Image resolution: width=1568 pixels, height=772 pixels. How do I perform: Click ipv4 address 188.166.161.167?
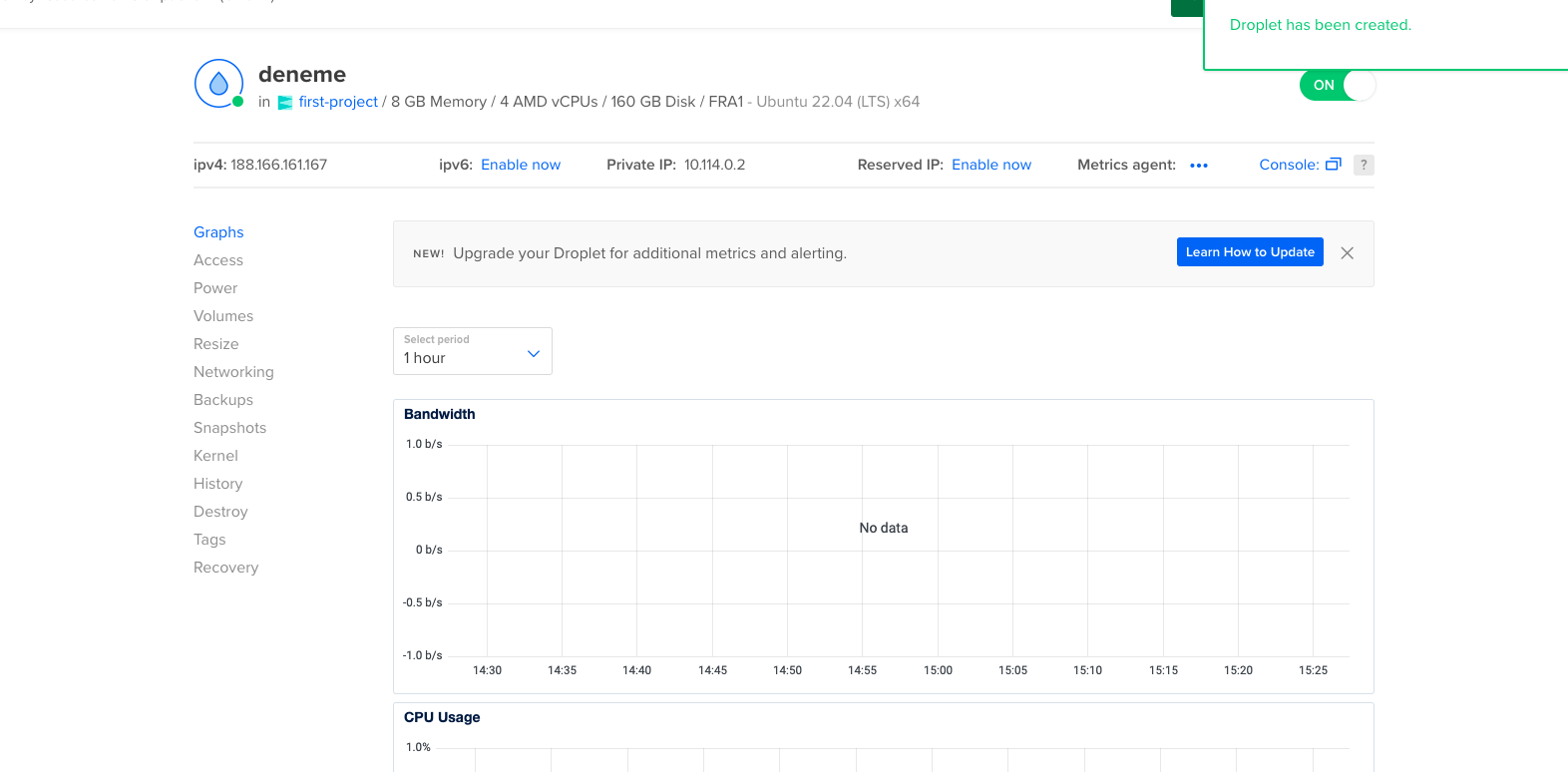(278, 166)
